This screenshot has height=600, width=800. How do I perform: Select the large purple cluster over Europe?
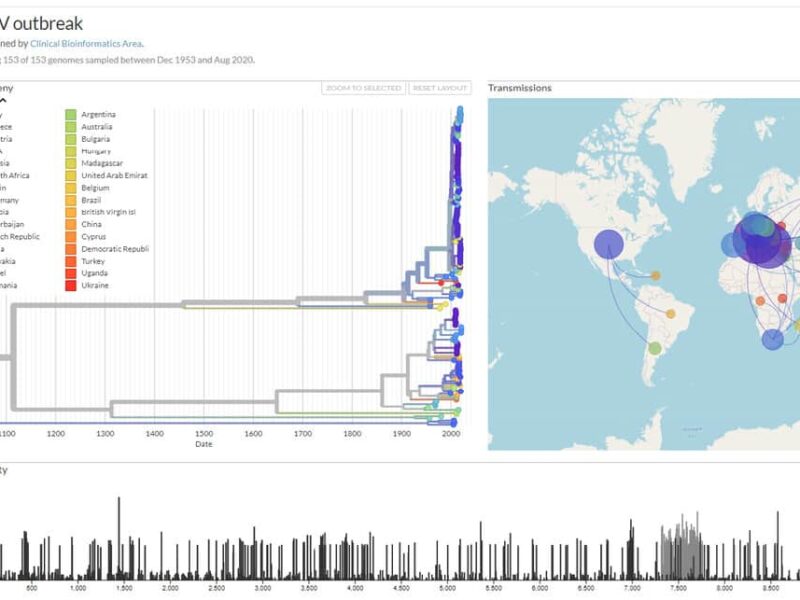coord(758,240)
